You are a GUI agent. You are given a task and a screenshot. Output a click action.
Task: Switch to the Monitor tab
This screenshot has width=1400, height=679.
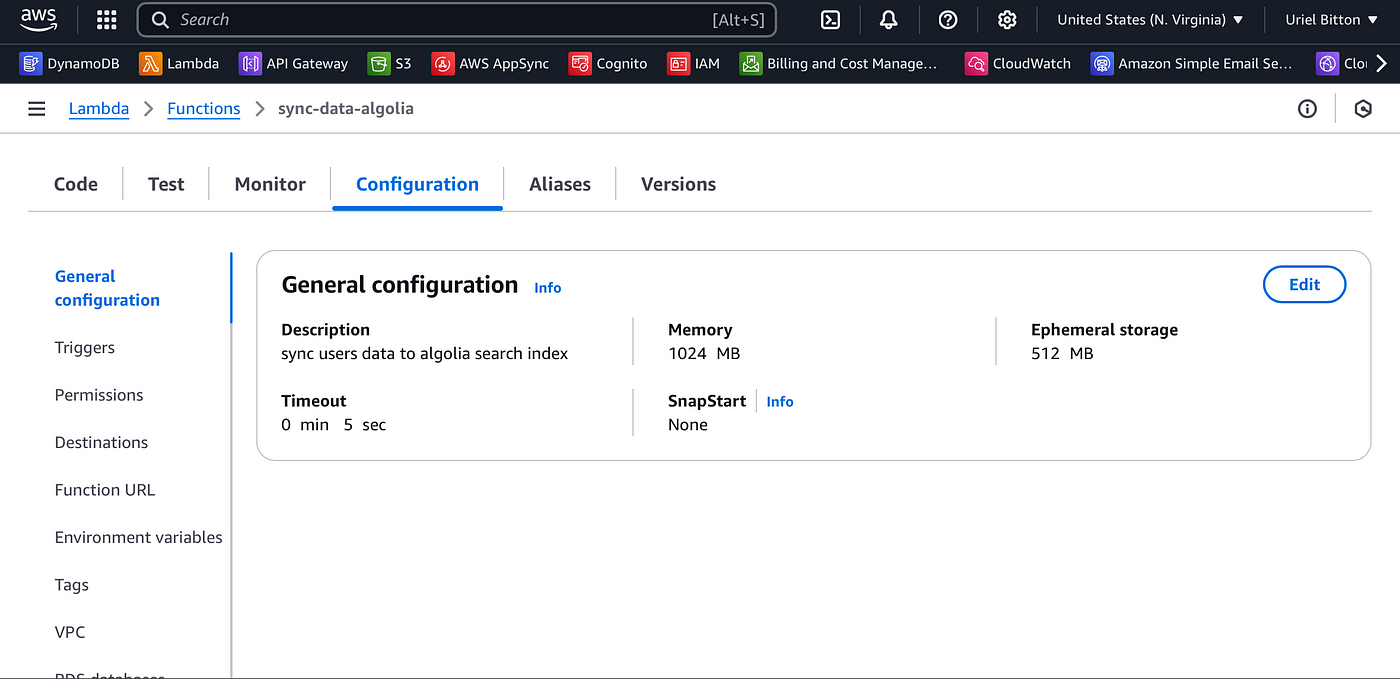[x=269, y=184]
